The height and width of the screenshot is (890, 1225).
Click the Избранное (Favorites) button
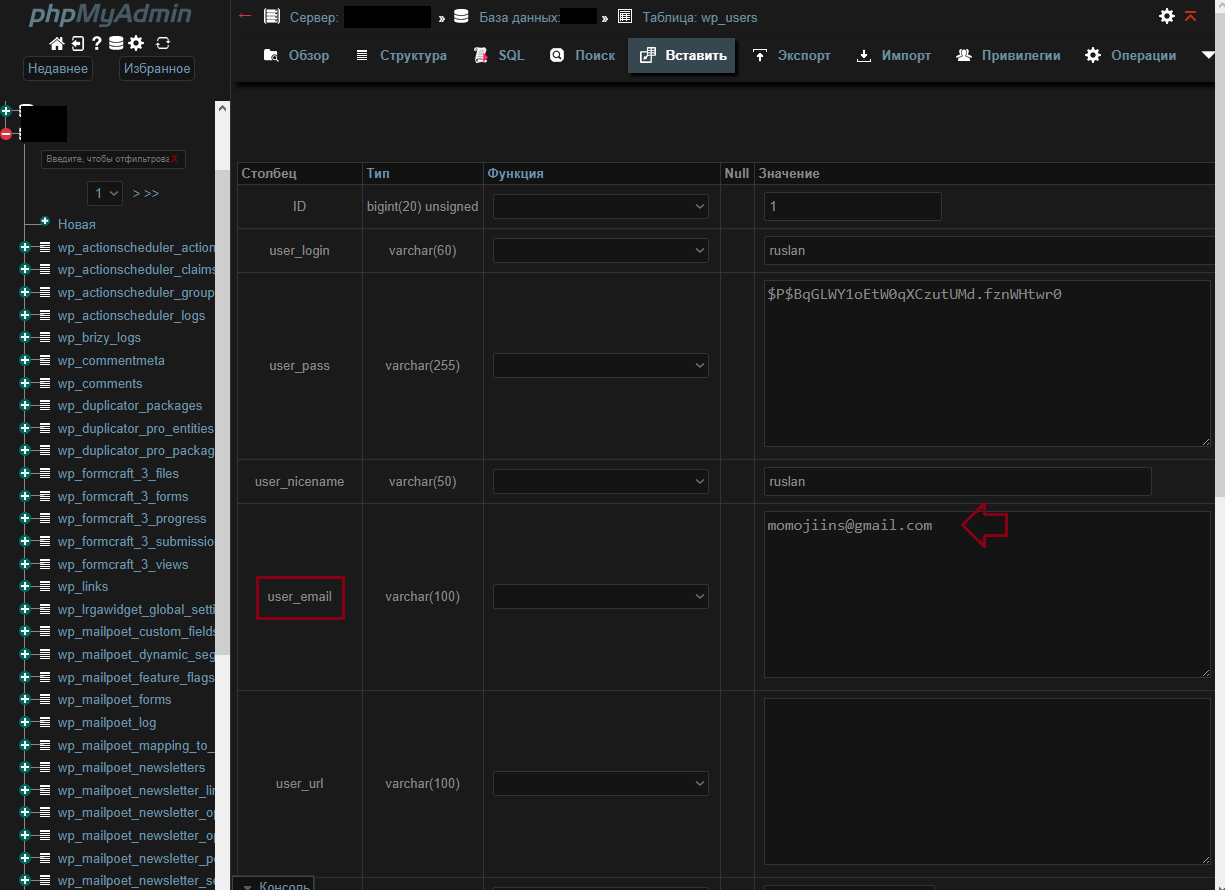coord(156,68)
